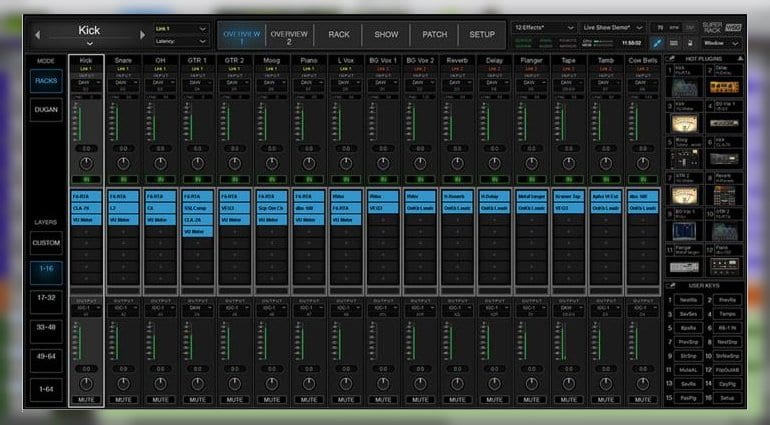This screenshot has width=770, height=425.
Task: Expand chevron below the Kick rack name
Action: click(x=89, y=44)
